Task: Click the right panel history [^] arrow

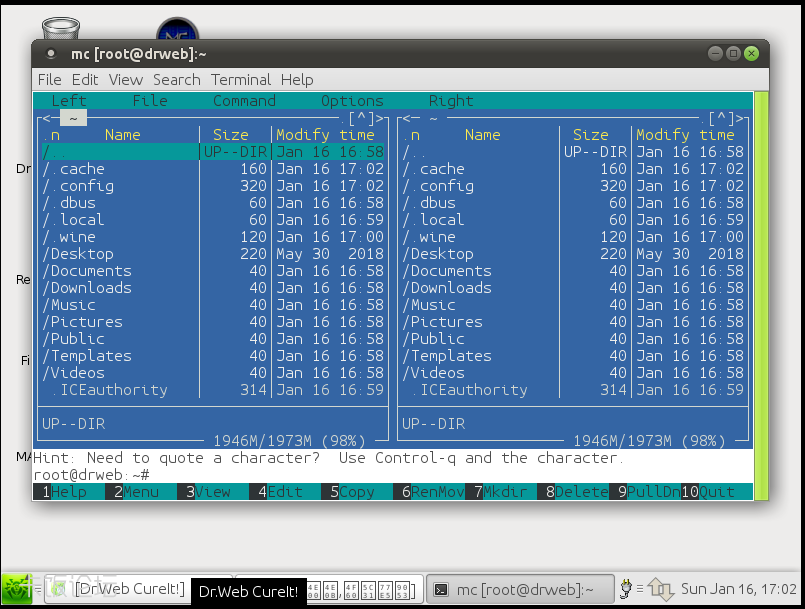Action: pyautogui.click(x=720, y=118)
